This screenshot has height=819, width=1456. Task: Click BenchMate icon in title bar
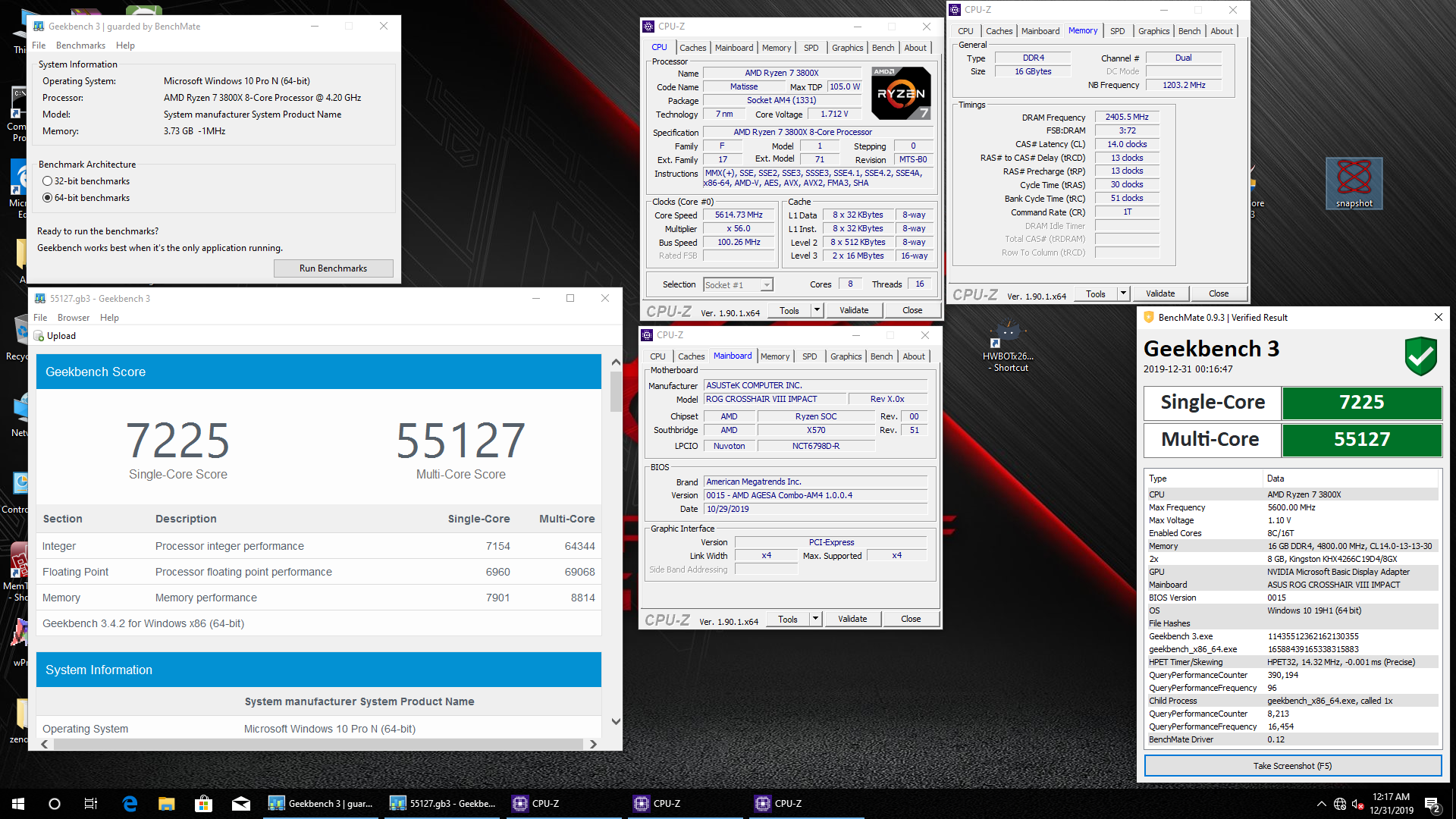(x=1149, y=318)
